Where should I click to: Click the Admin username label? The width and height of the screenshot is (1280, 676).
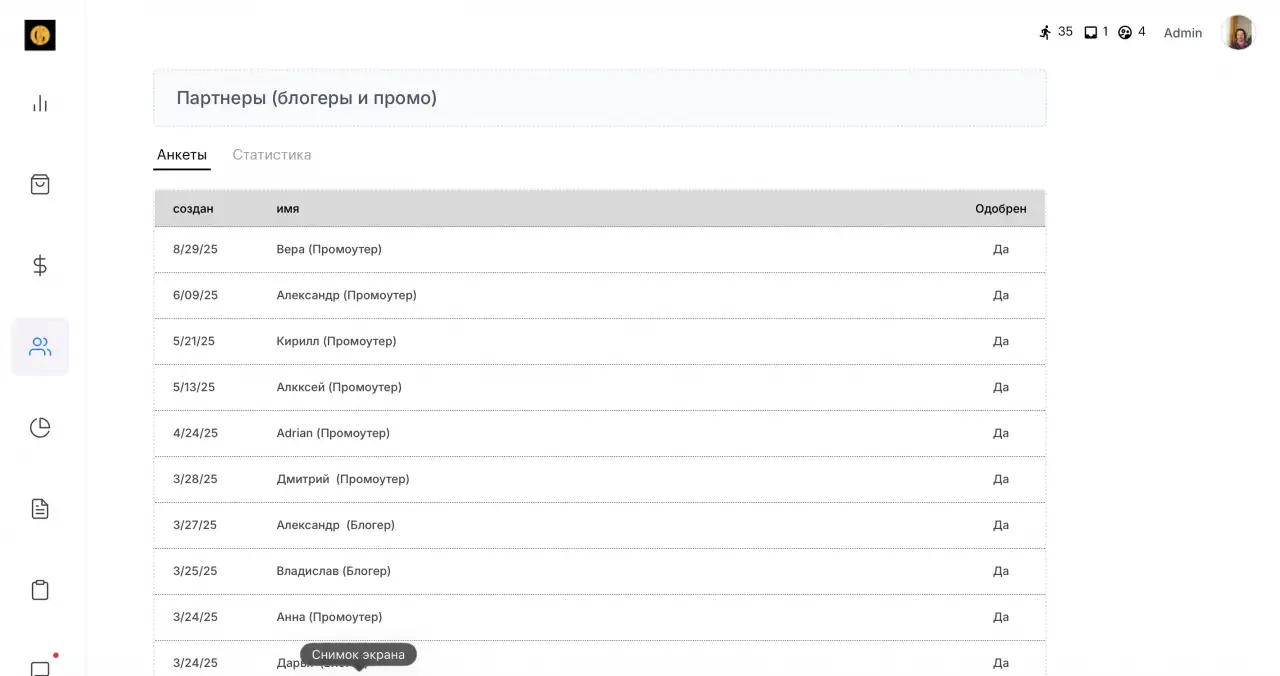[x=1183, y=33]
